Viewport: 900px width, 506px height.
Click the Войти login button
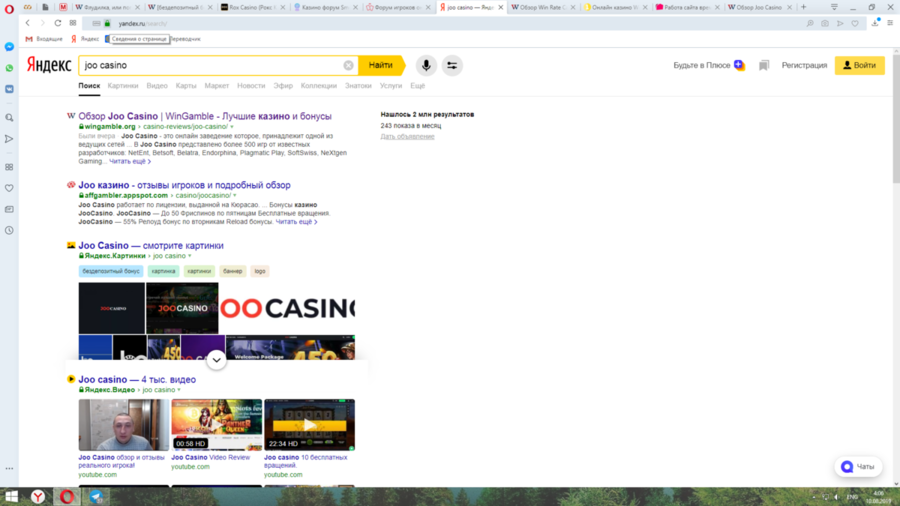[859, 65]
